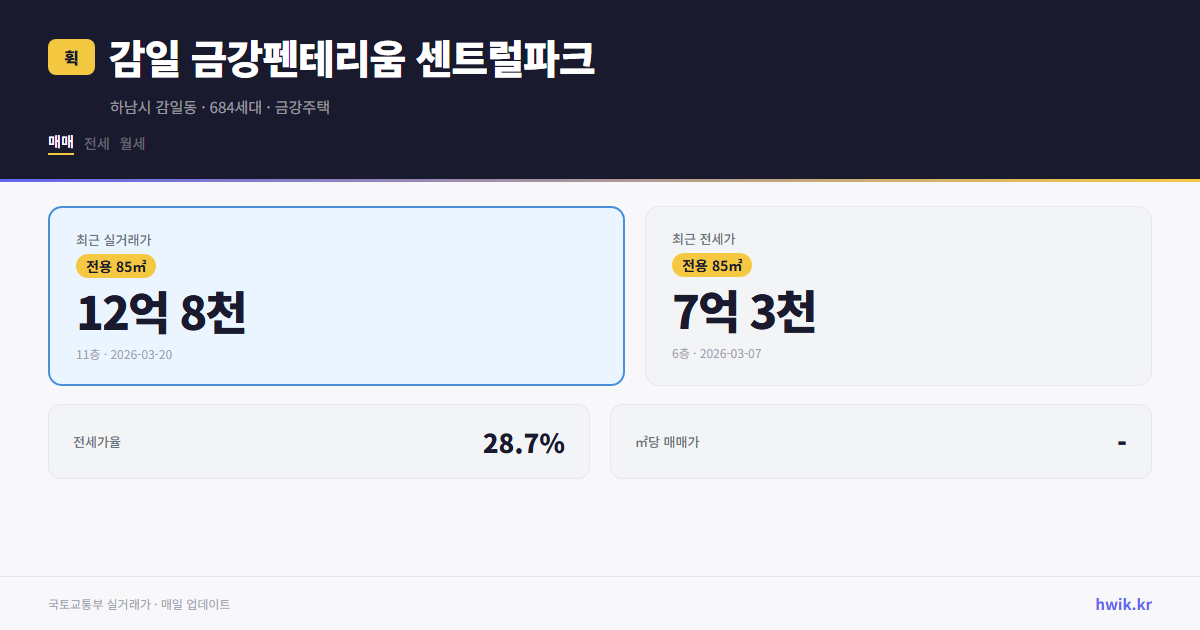Switch to the 매매 tab
This screenshot has width=1200, height=630.
click(60, 143)
